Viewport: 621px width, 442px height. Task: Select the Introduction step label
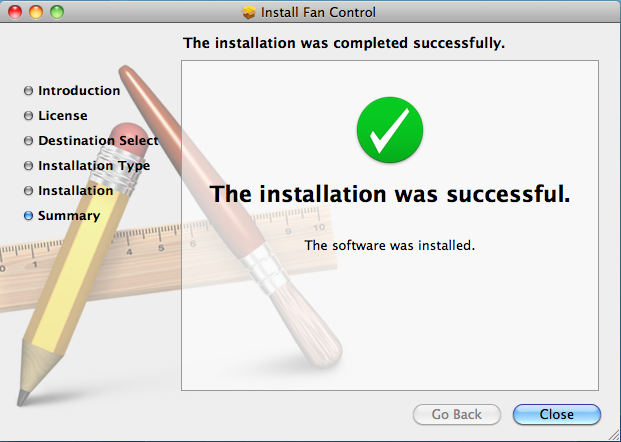[79, 91]
